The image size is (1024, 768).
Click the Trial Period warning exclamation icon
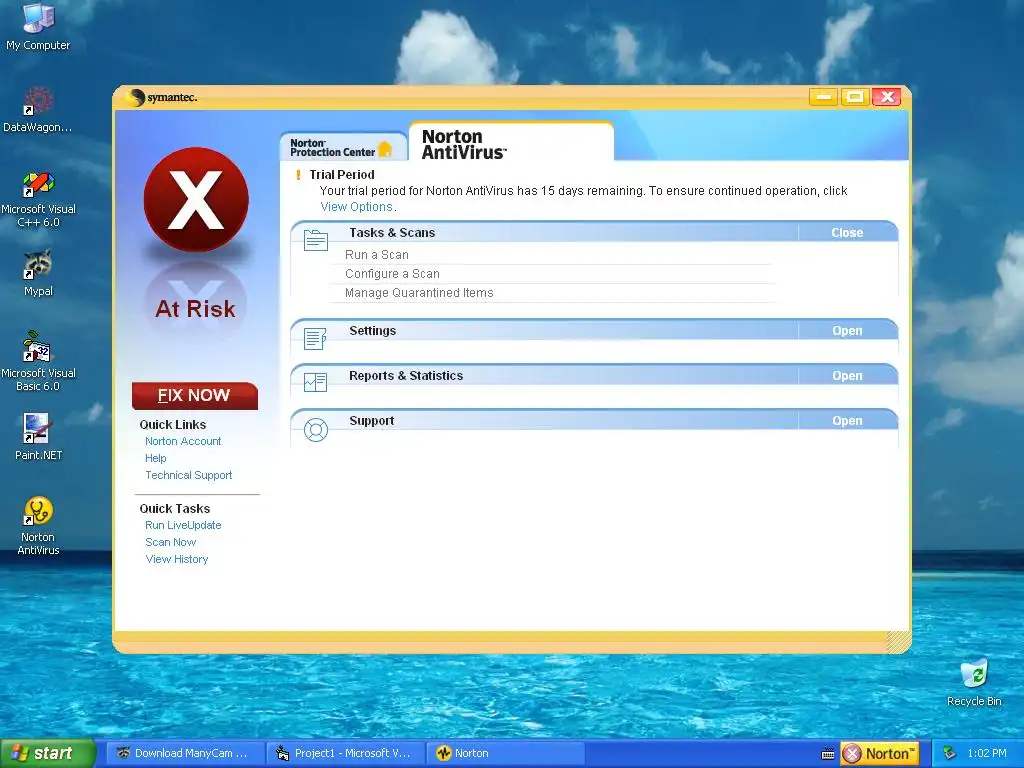tap(298, 175)
